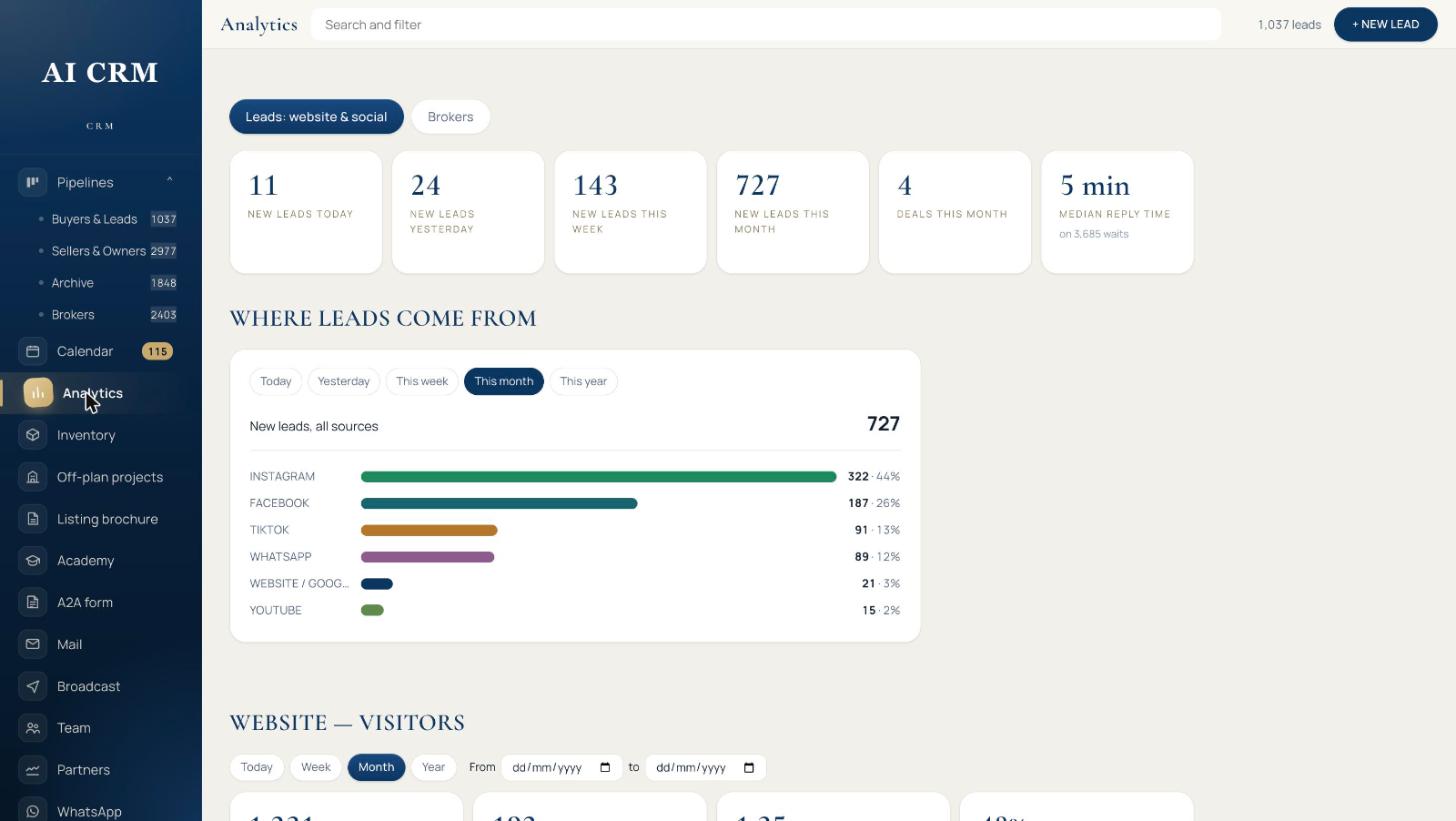This screenshot has height=821, width=1456.
Task: Click the Mail envelope icon
Action: point(33,644)
